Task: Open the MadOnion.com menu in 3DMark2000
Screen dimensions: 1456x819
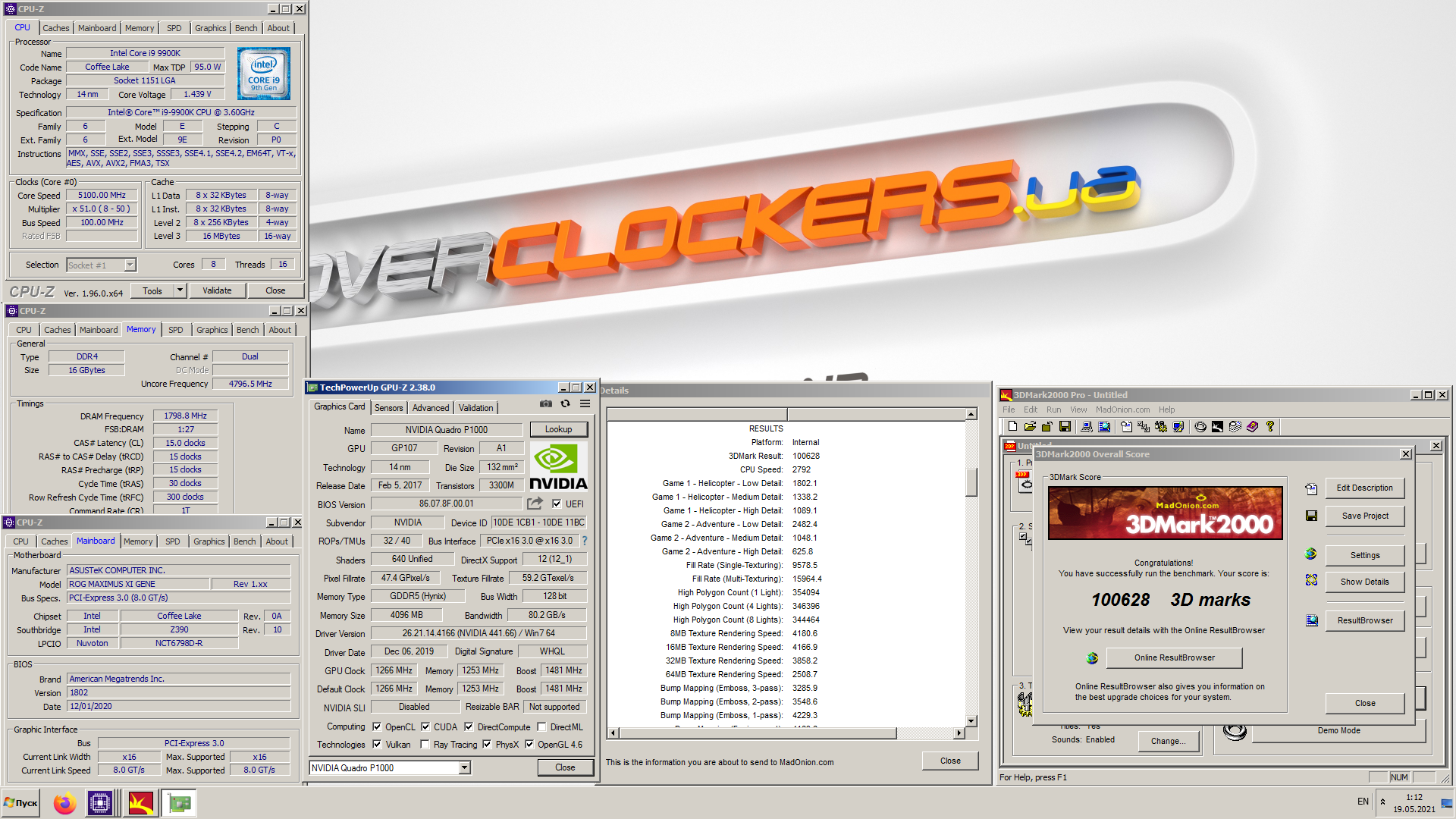Action: [x=1122, y=409]
